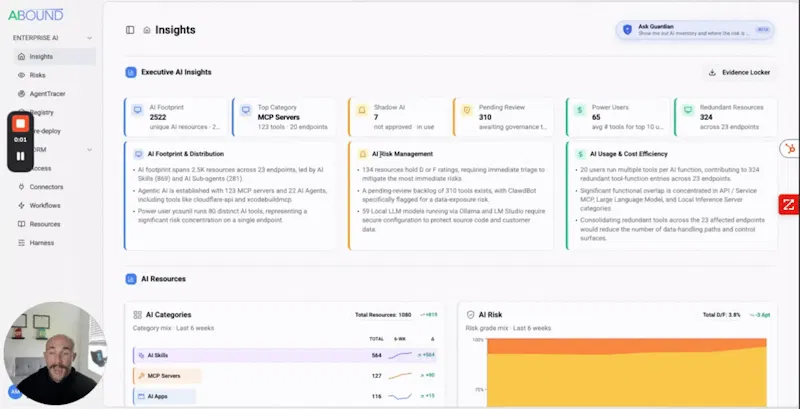Click the Shadow AI bell icon
The height and width of the screenshot is (409, 800).
coord(362,110)
